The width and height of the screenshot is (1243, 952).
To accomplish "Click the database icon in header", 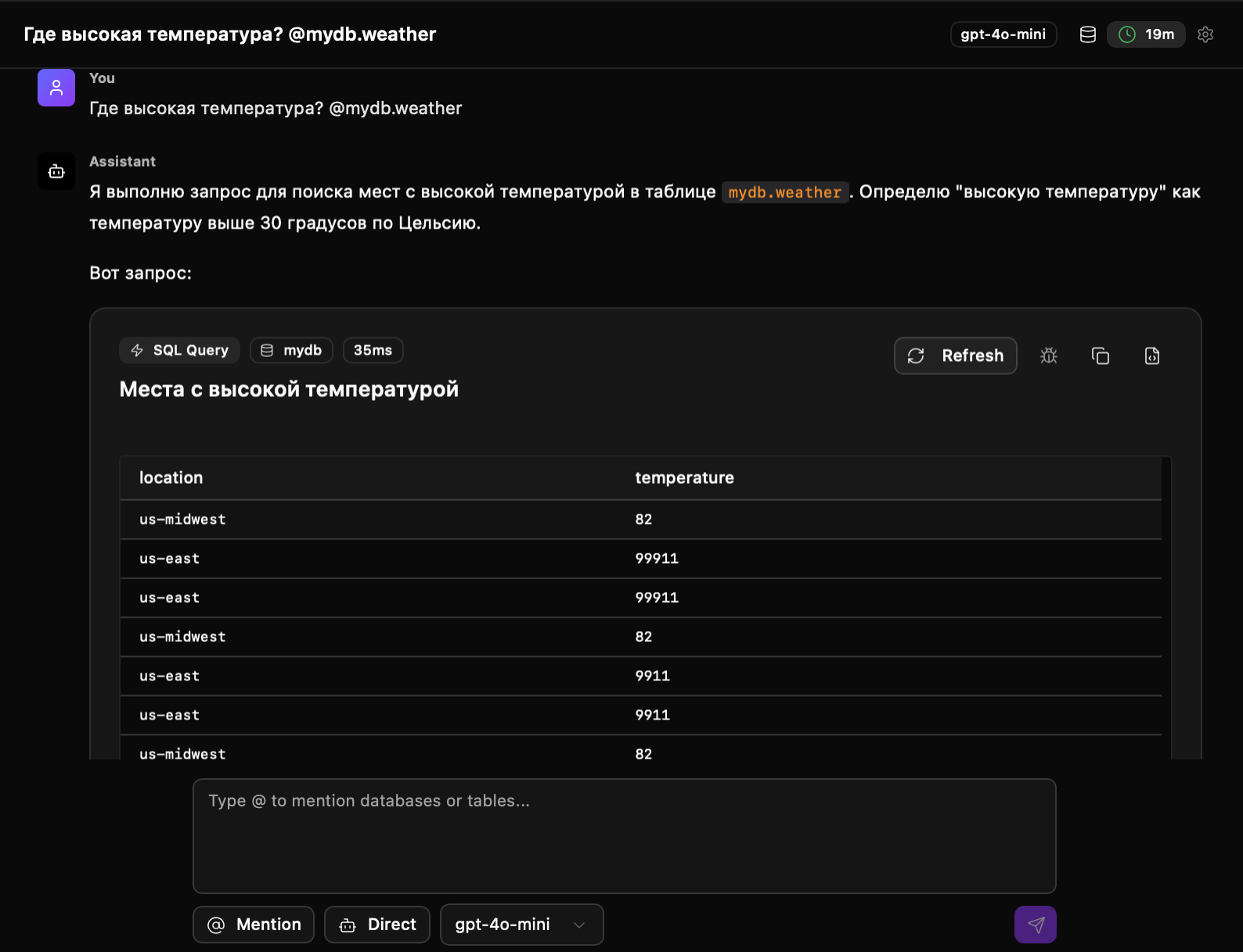I will coord(1088,34).
